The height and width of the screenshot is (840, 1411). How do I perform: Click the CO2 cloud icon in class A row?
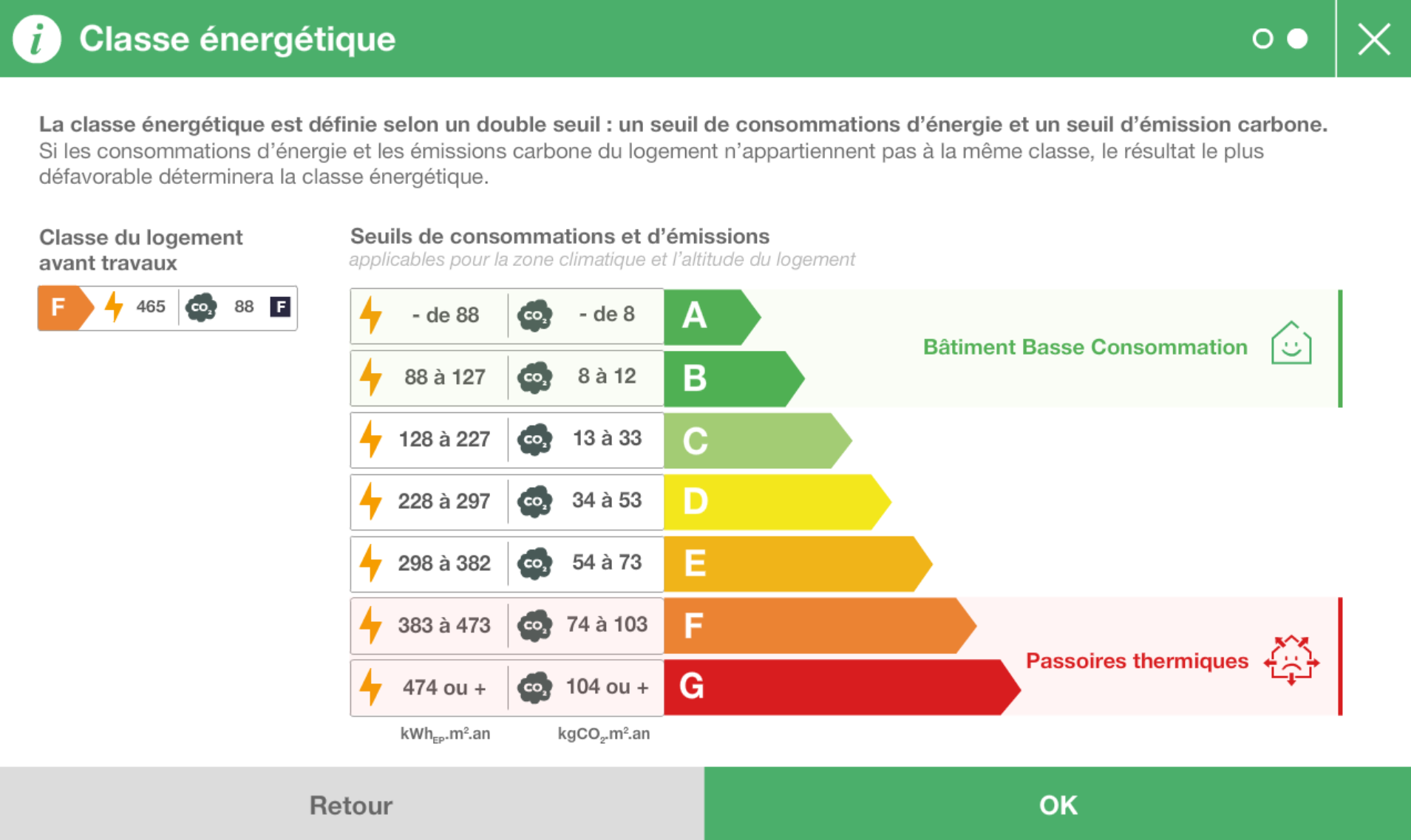(x=534, y=315)
